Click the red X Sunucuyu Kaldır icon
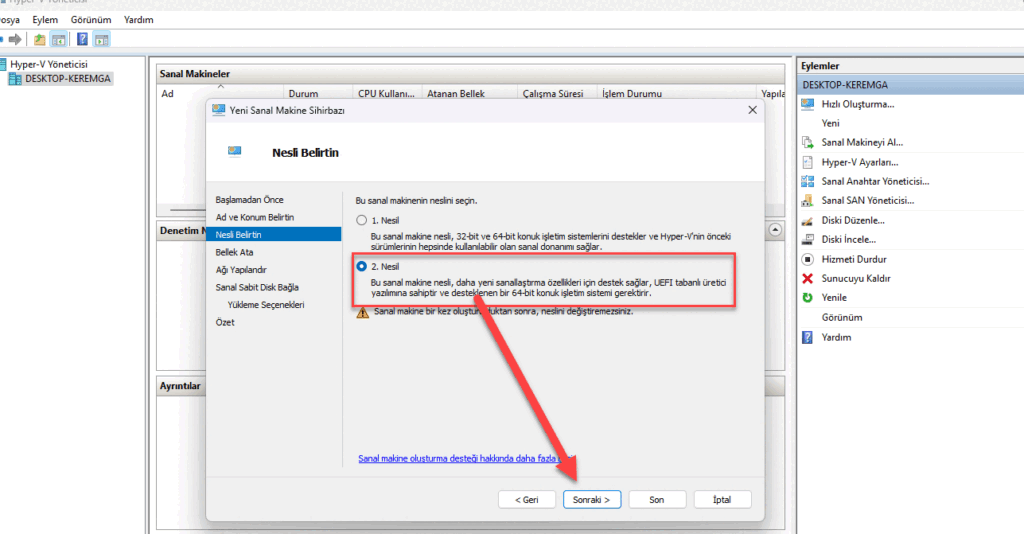 coord(808,278)
